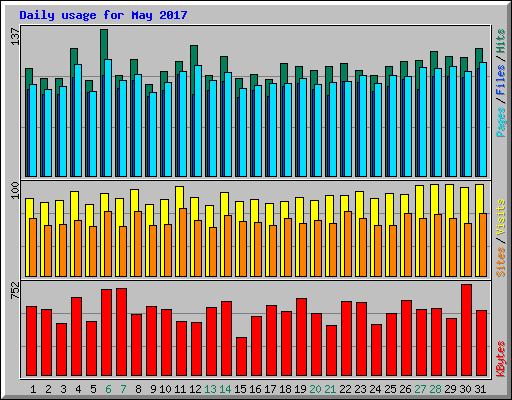512x400 pixels.
Task: Click the cyan Pages bar for day 31
Action: click(483, 119)
